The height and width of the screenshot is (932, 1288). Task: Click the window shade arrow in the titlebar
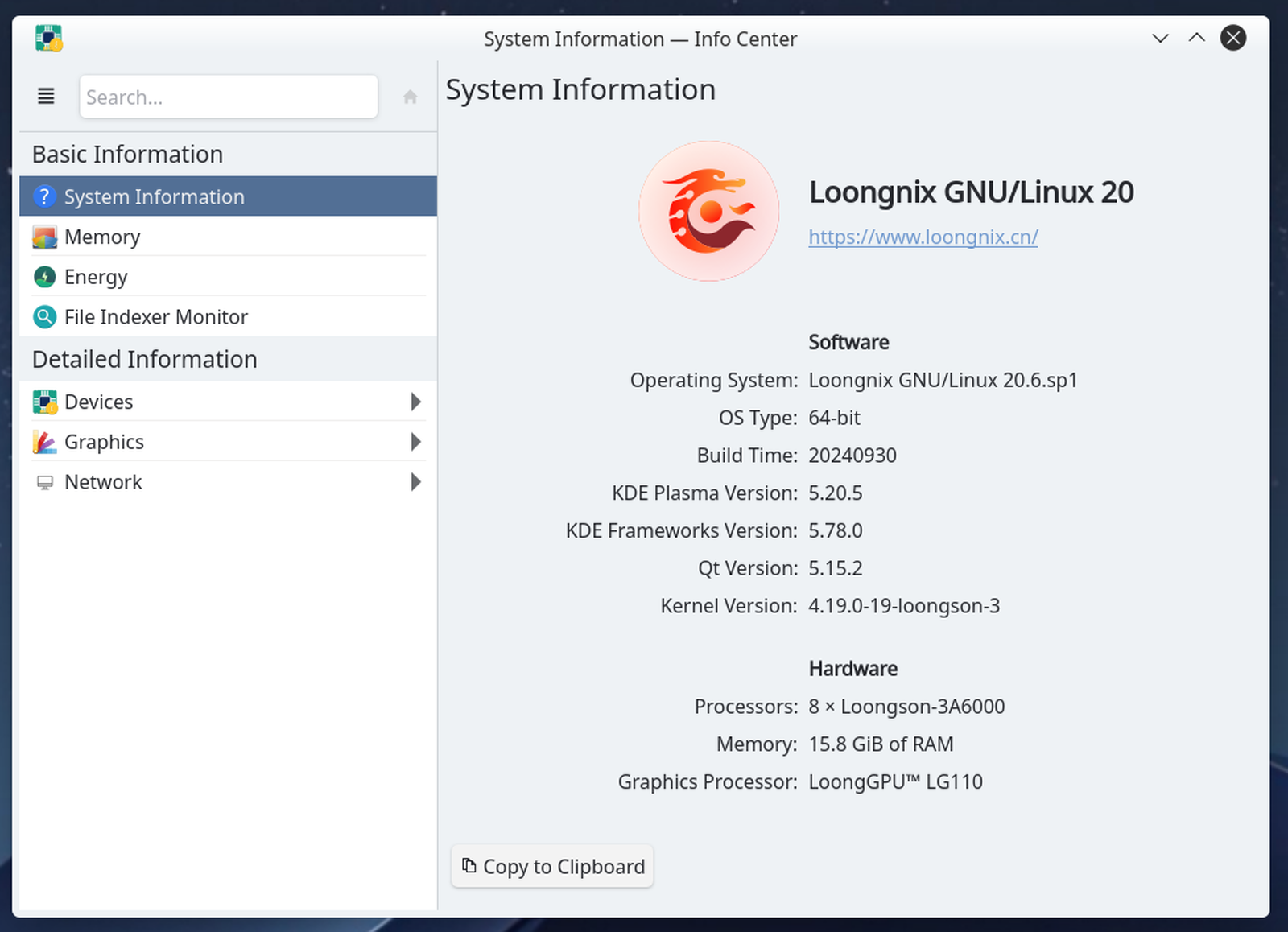[1196, 37]
